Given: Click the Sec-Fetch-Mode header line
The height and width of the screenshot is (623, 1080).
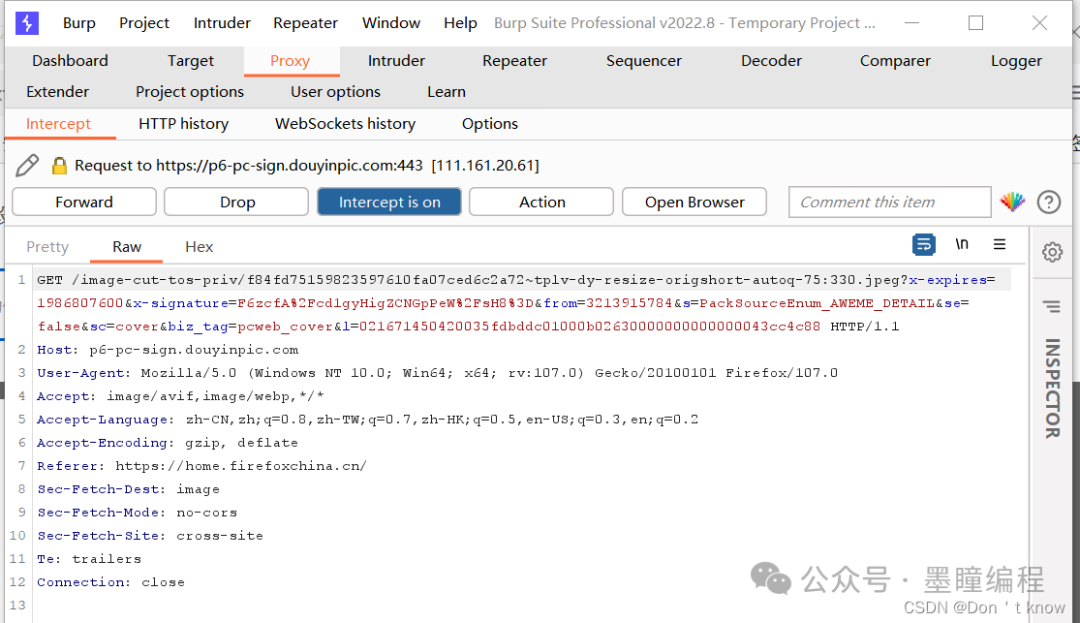Looking at the screenshot, I should point(137,513).
